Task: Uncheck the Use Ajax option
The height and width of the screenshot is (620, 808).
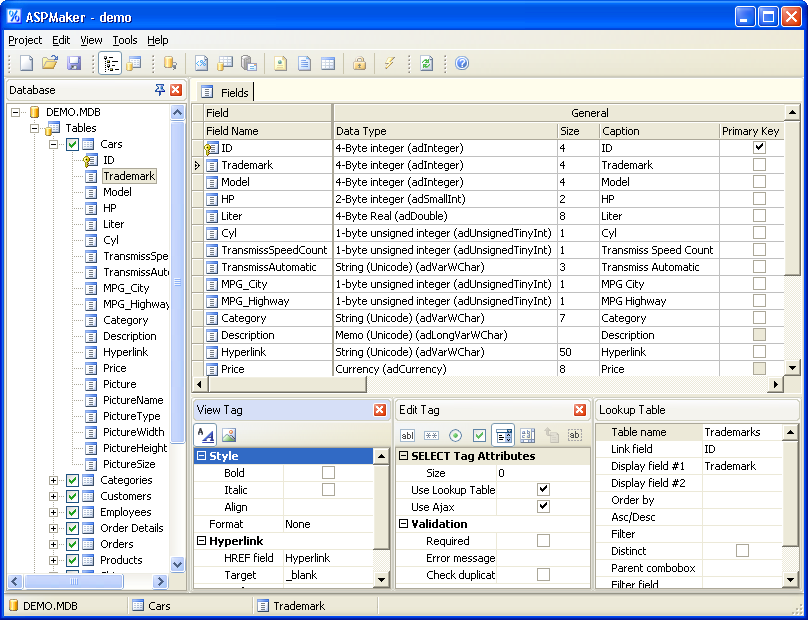Action: click(543, 506)
